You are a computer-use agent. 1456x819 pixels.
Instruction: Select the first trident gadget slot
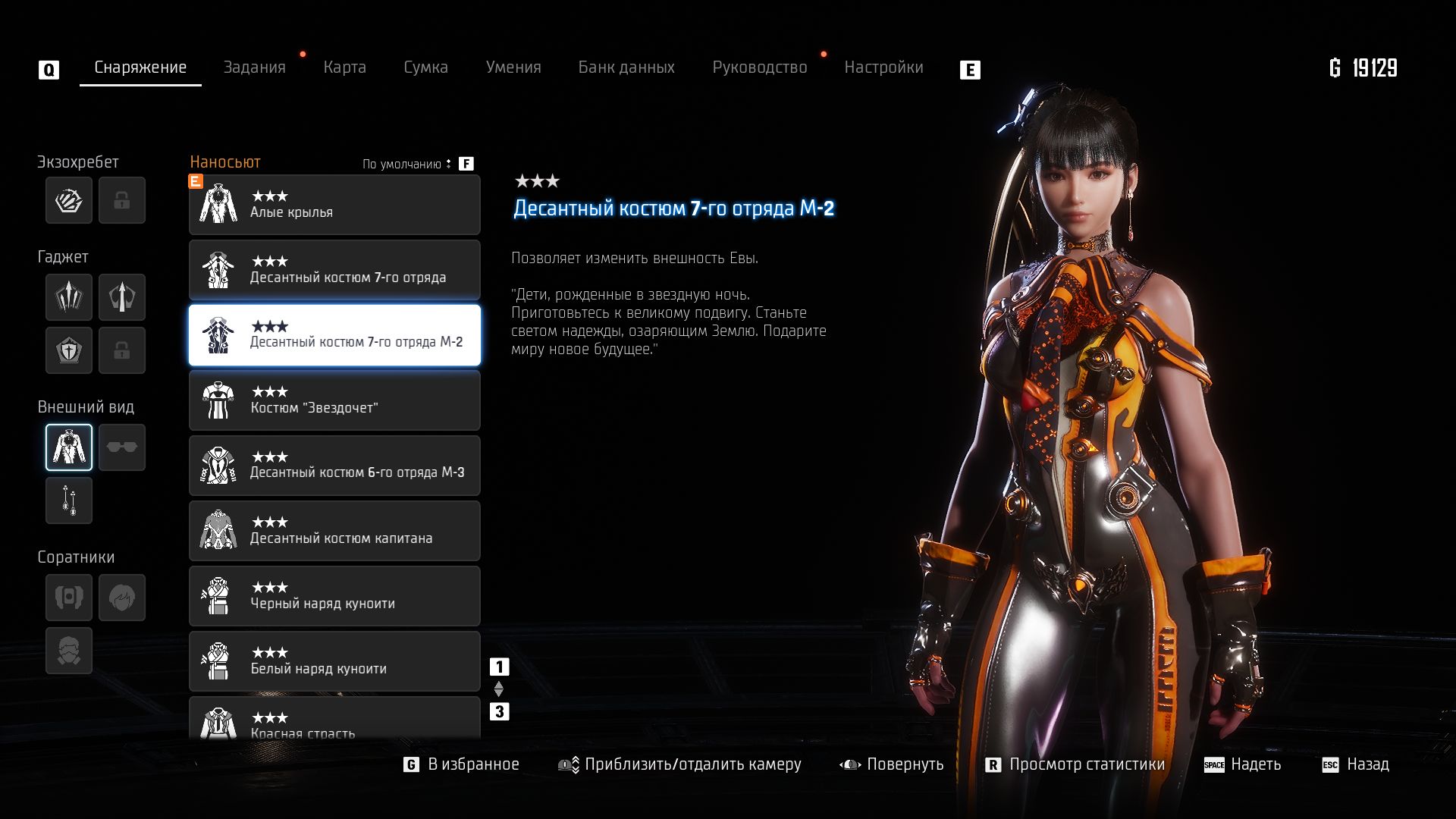click(x=68, y=297)
